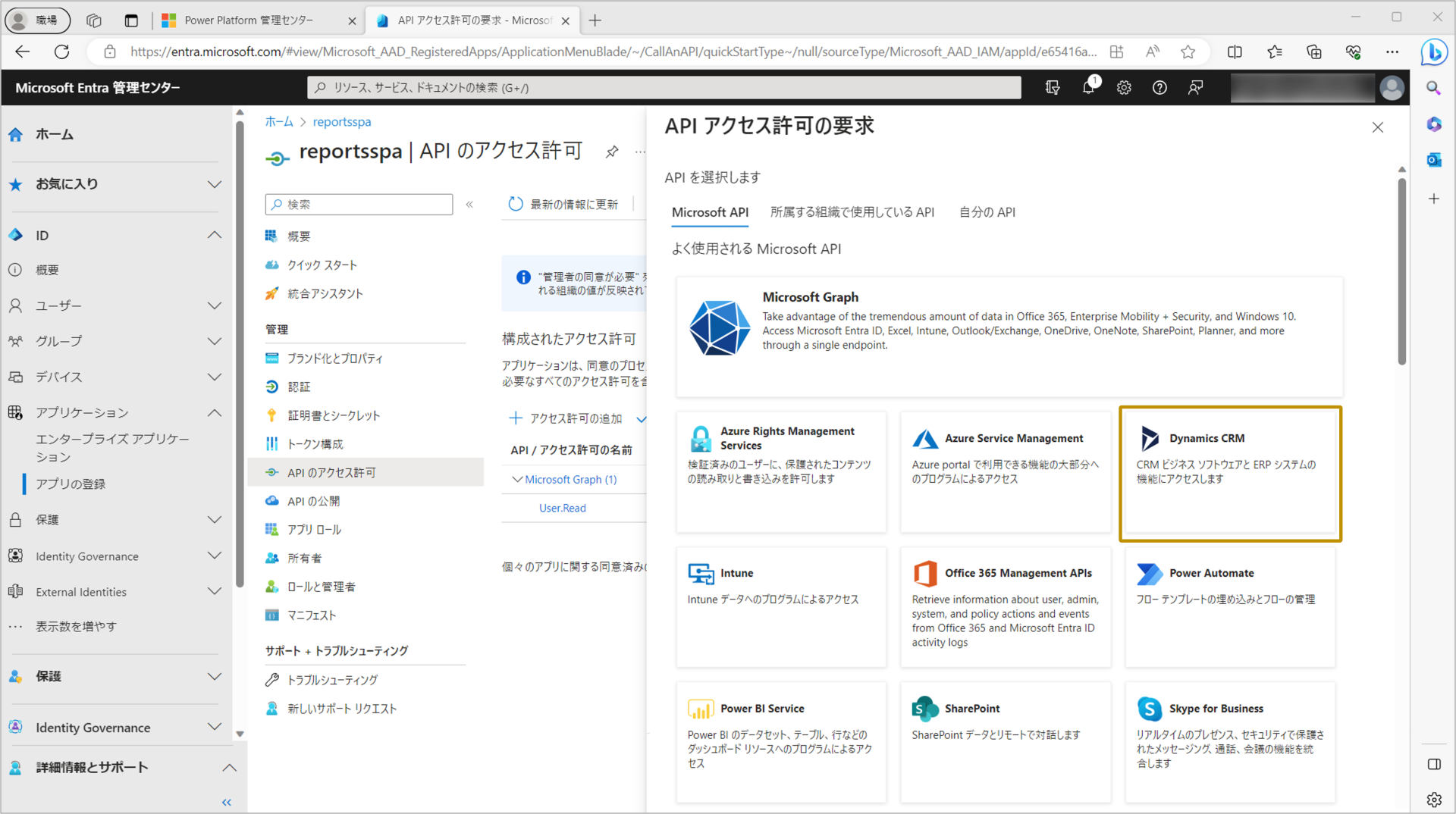Refresh the browser page

tap(62, 52)
